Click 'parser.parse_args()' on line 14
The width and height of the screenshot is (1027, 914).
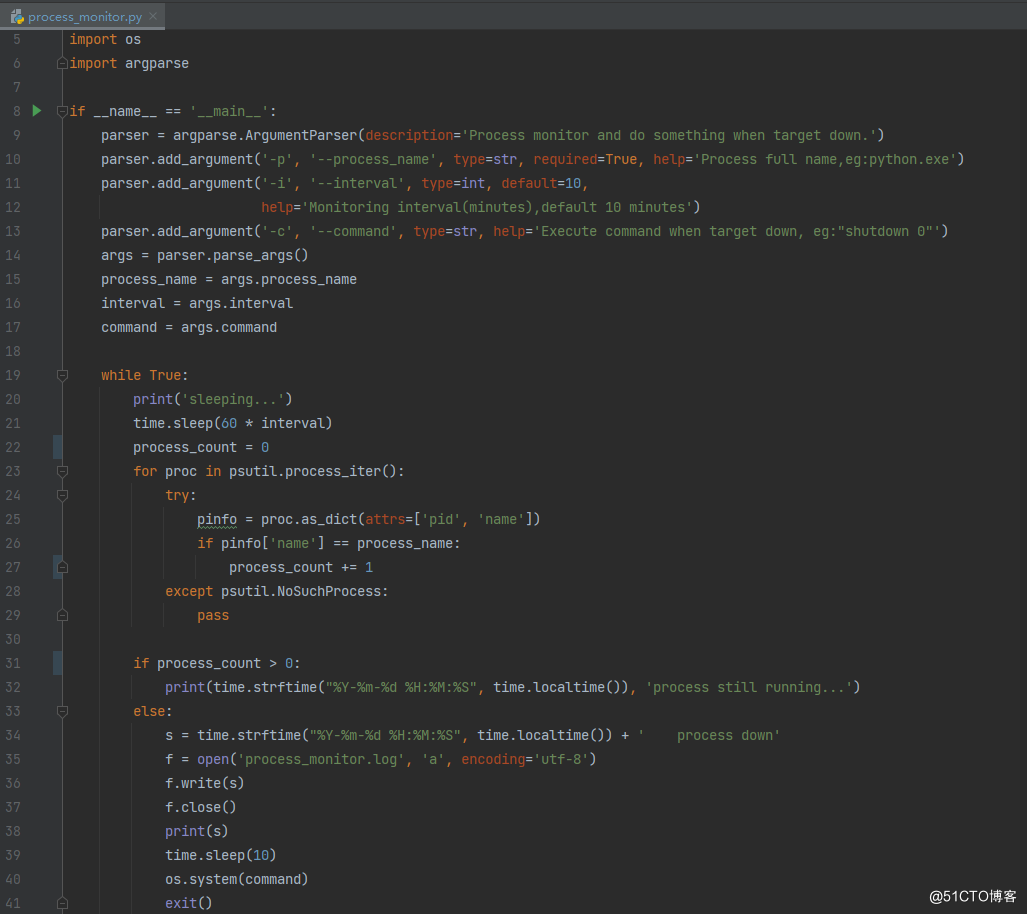[233, 256]
